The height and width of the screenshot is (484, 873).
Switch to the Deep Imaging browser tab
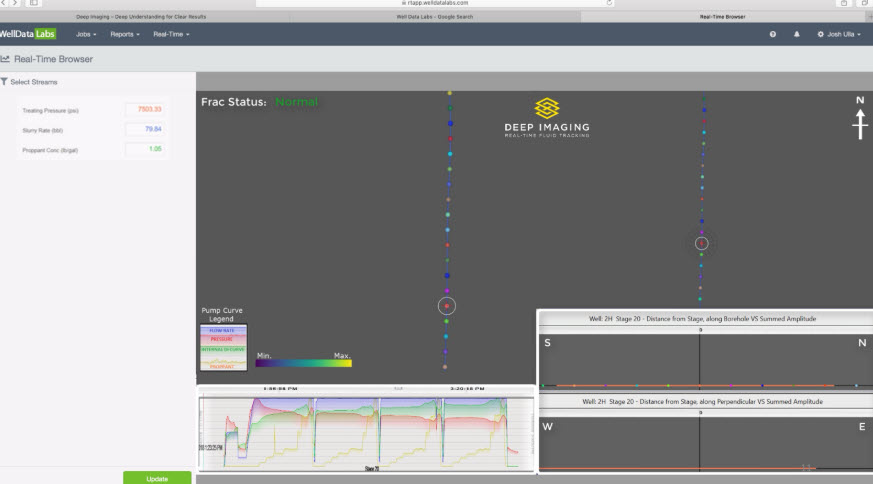tap(141, 17)
